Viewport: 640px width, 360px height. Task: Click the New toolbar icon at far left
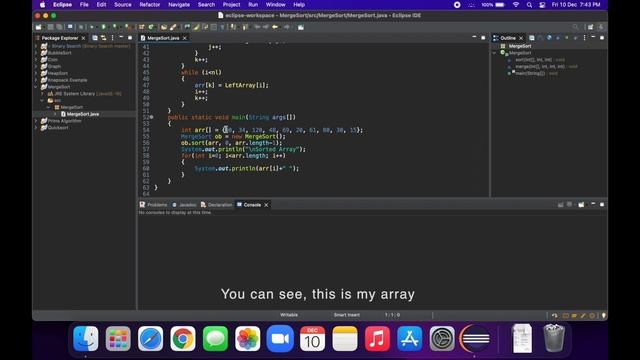(38, 27)
